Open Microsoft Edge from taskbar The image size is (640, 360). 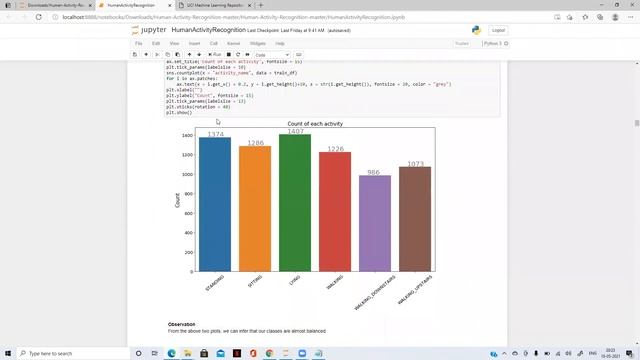tap(171, 353)
